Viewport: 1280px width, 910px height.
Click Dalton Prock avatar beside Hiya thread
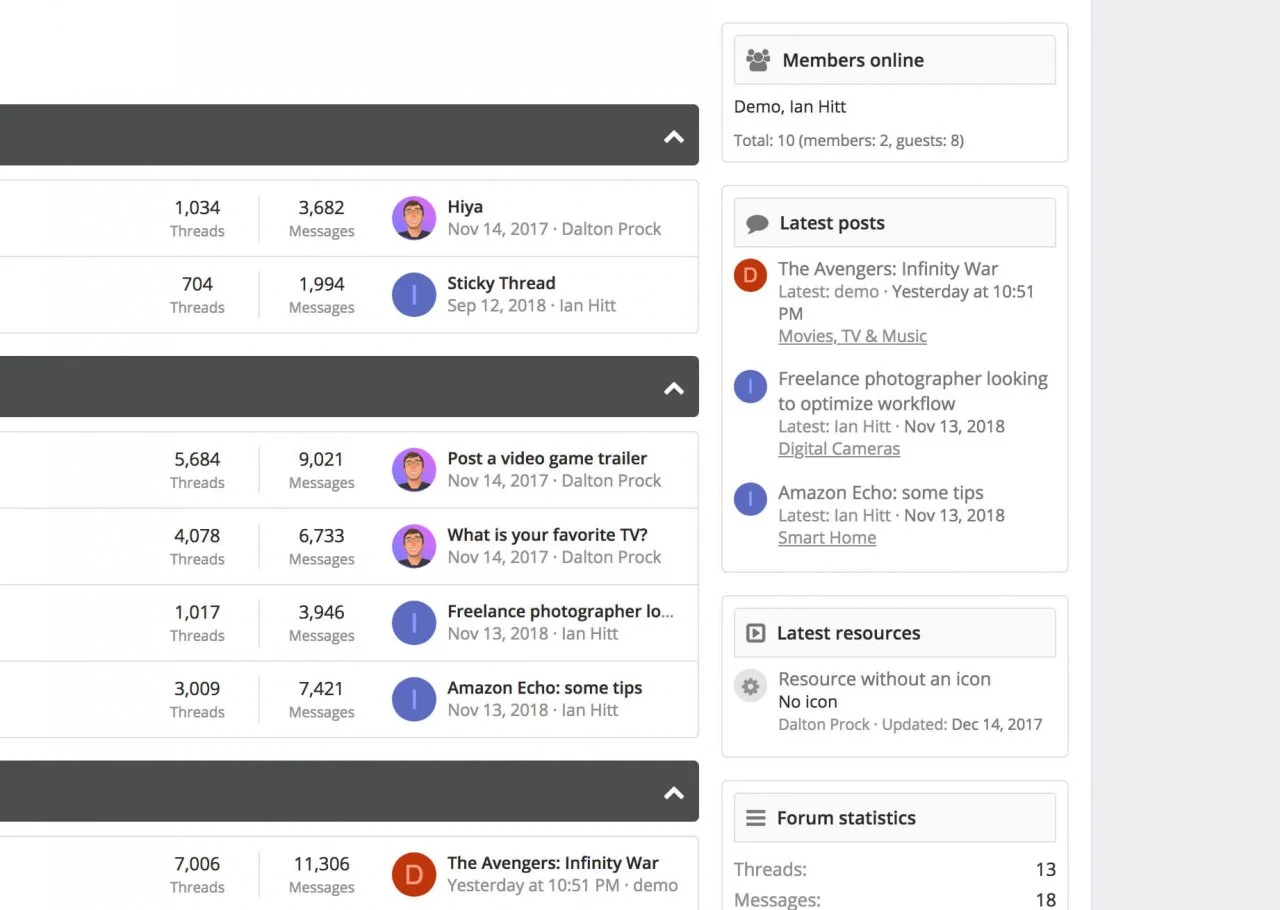413,218
